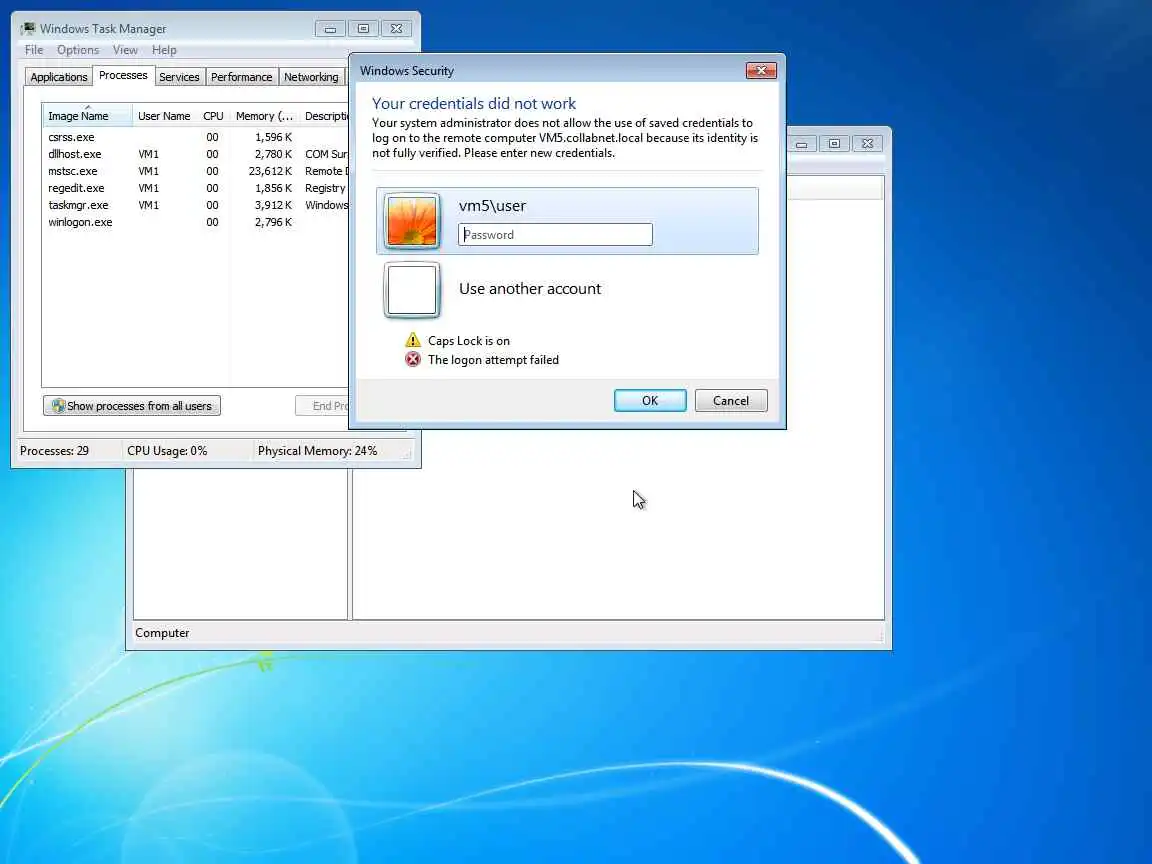Sort by the CPU column header
The width and height of the screenshot is (1152, 864).
pos(213,116)
